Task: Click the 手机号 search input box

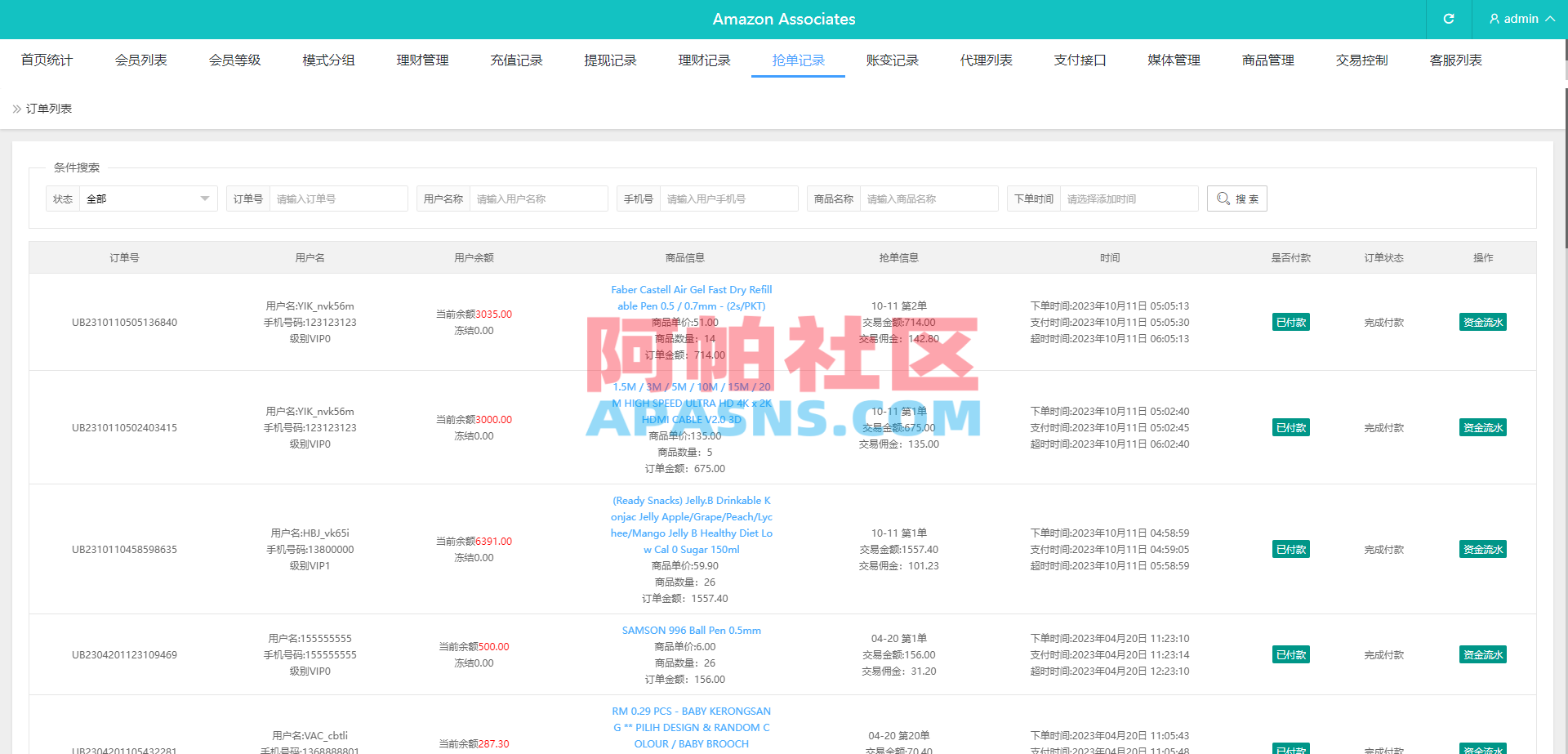Action: click(728, 198)
